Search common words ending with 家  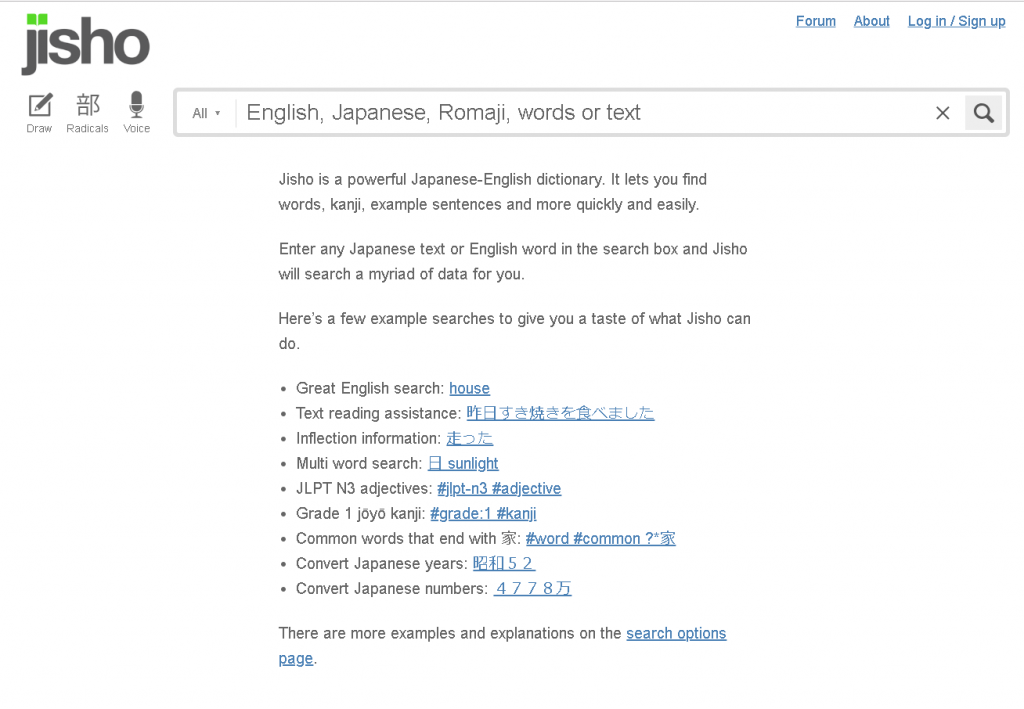(x=600, y=538)
